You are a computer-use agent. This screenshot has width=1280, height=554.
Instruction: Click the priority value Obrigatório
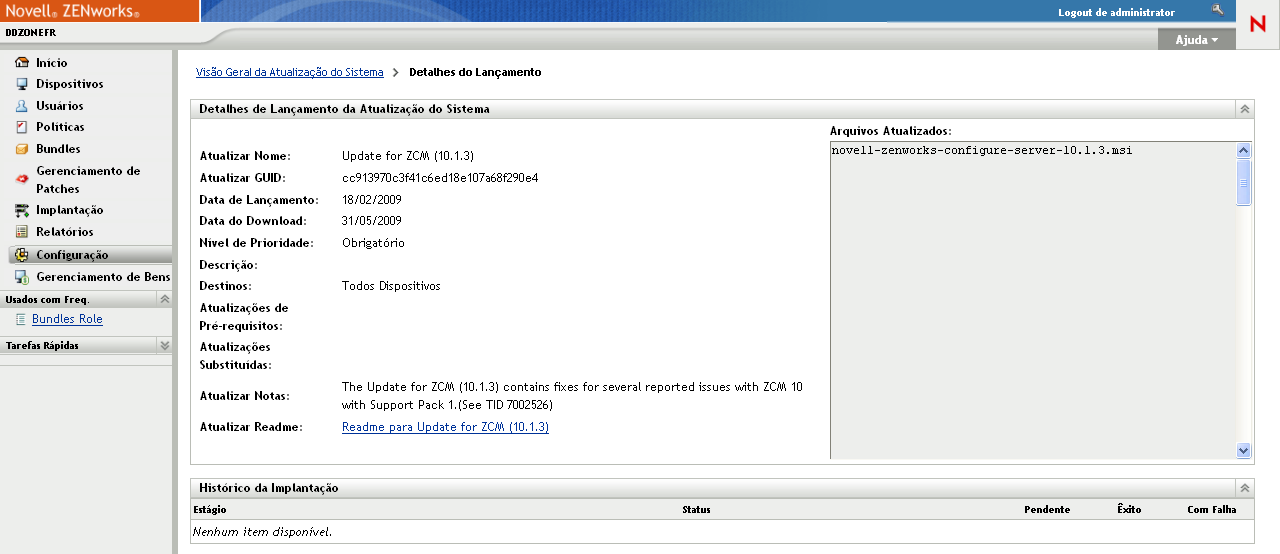point(373,243)
